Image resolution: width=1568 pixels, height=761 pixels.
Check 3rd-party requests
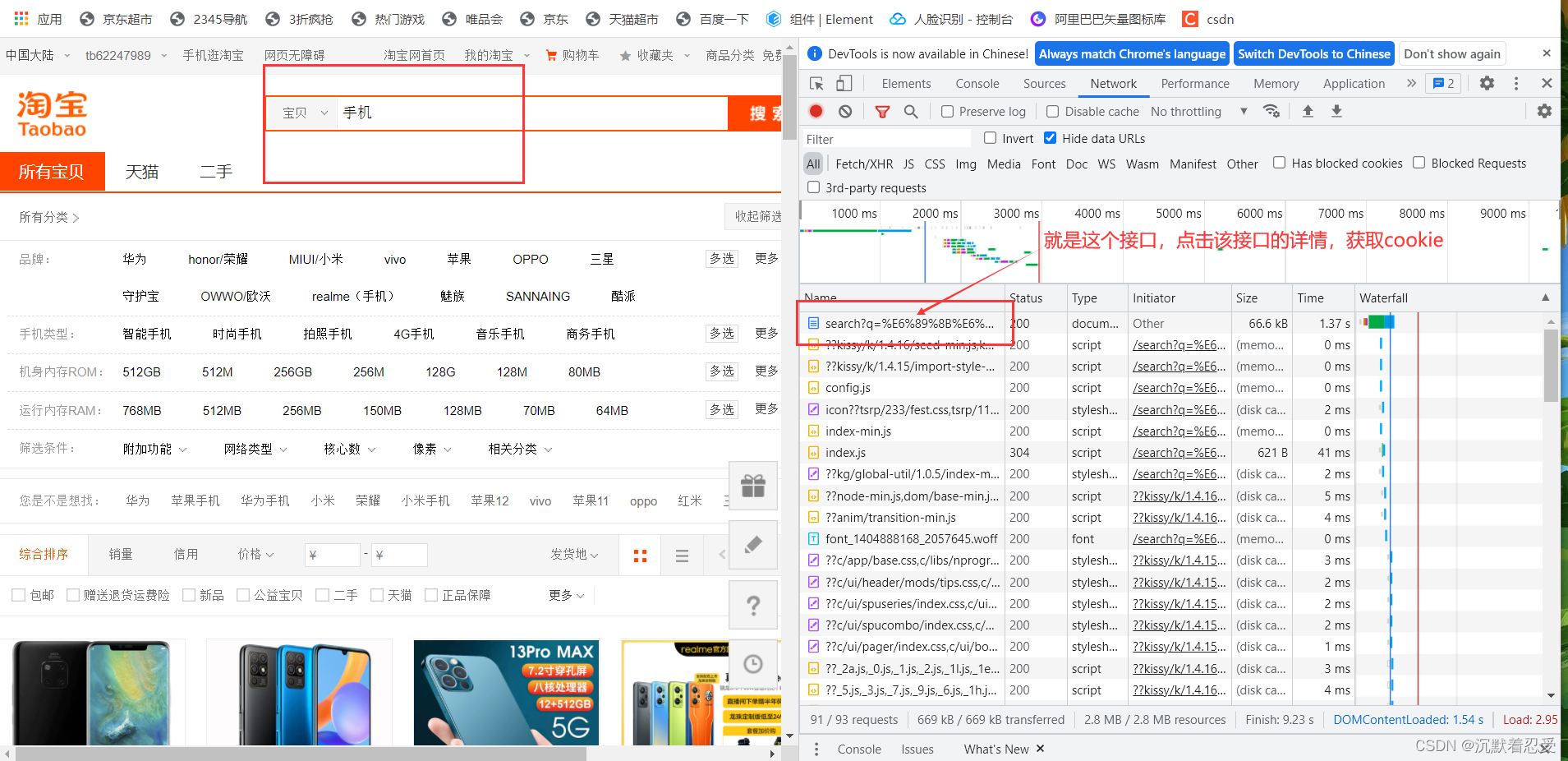[813, 187]
